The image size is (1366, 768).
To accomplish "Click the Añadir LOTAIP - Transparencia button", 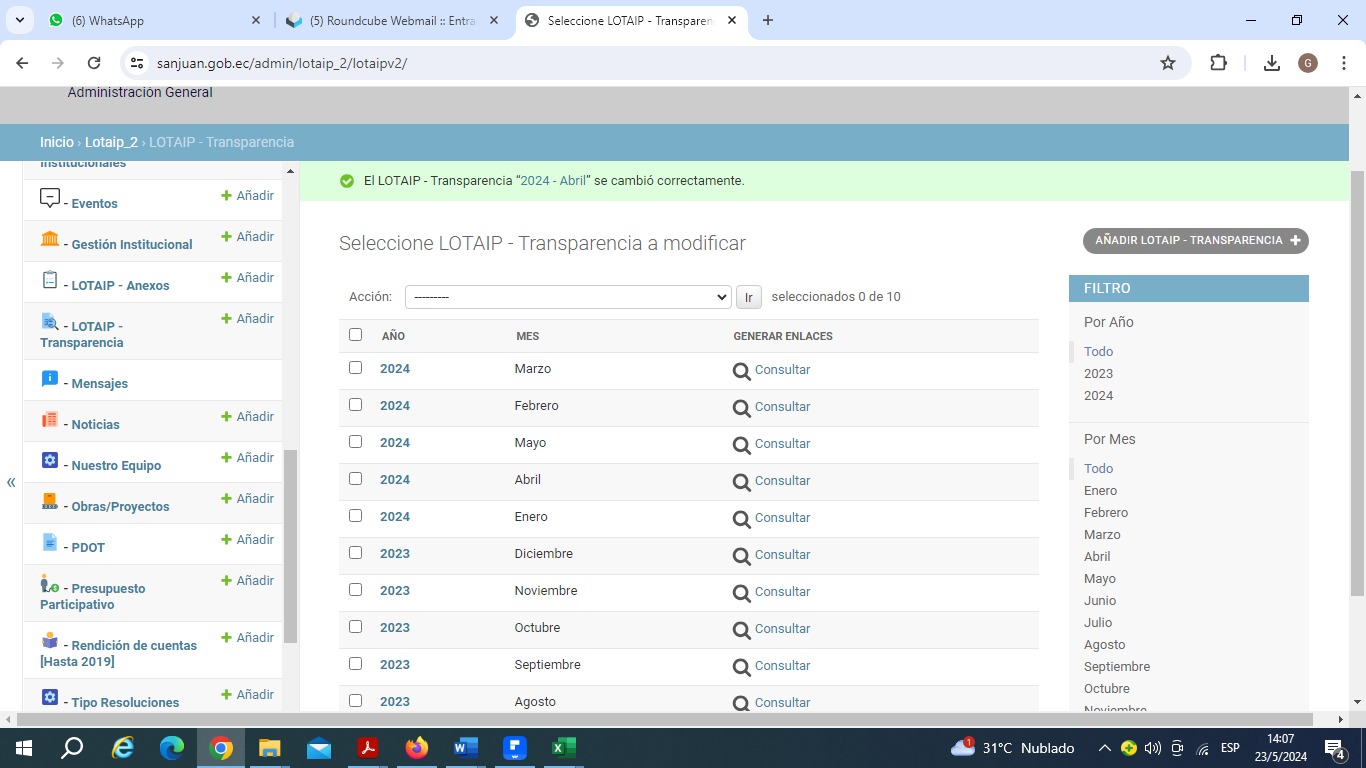I will [1195, 241].
